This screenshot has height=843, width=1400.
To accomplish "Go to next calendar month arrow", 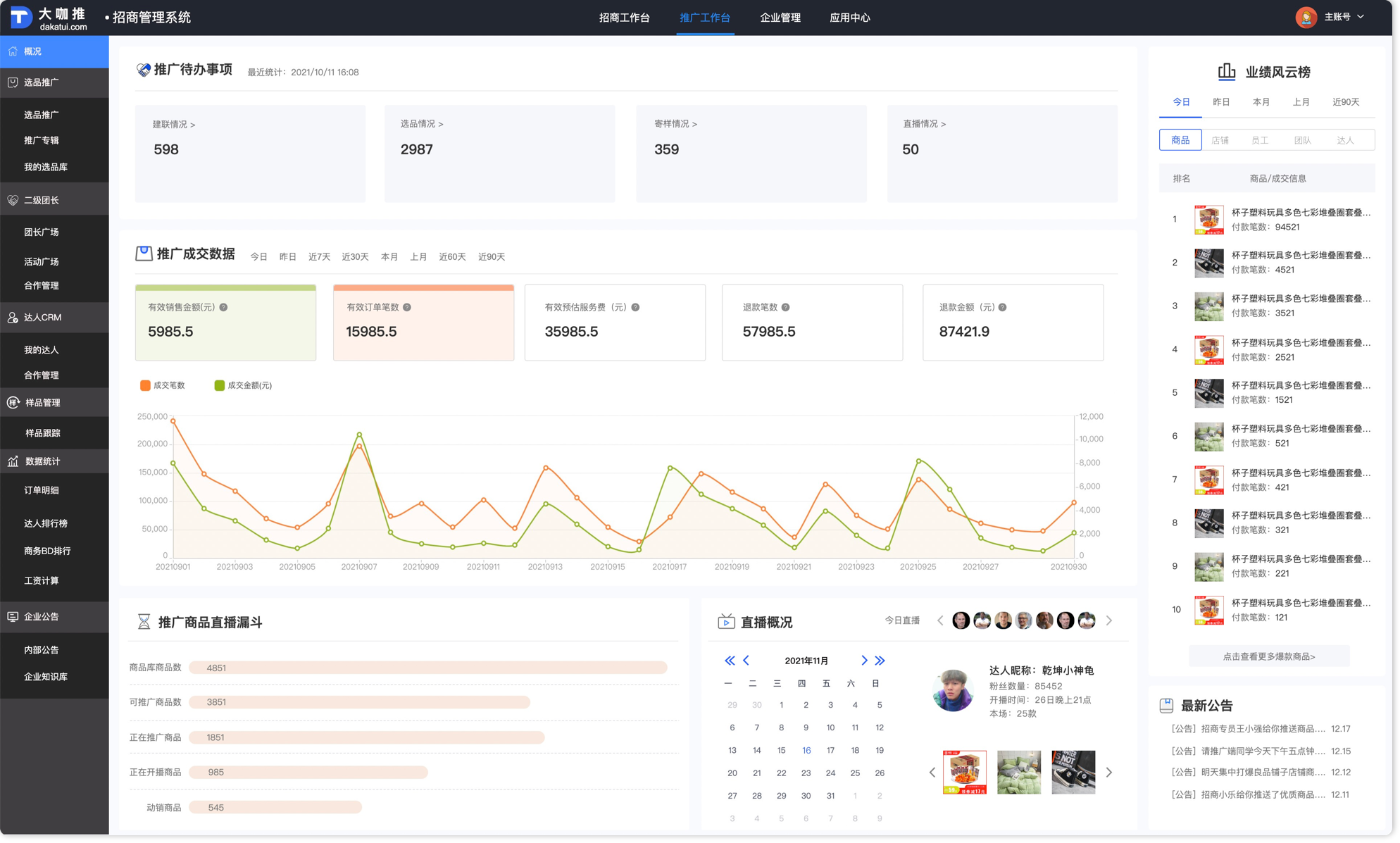I will tap(864, 661).
